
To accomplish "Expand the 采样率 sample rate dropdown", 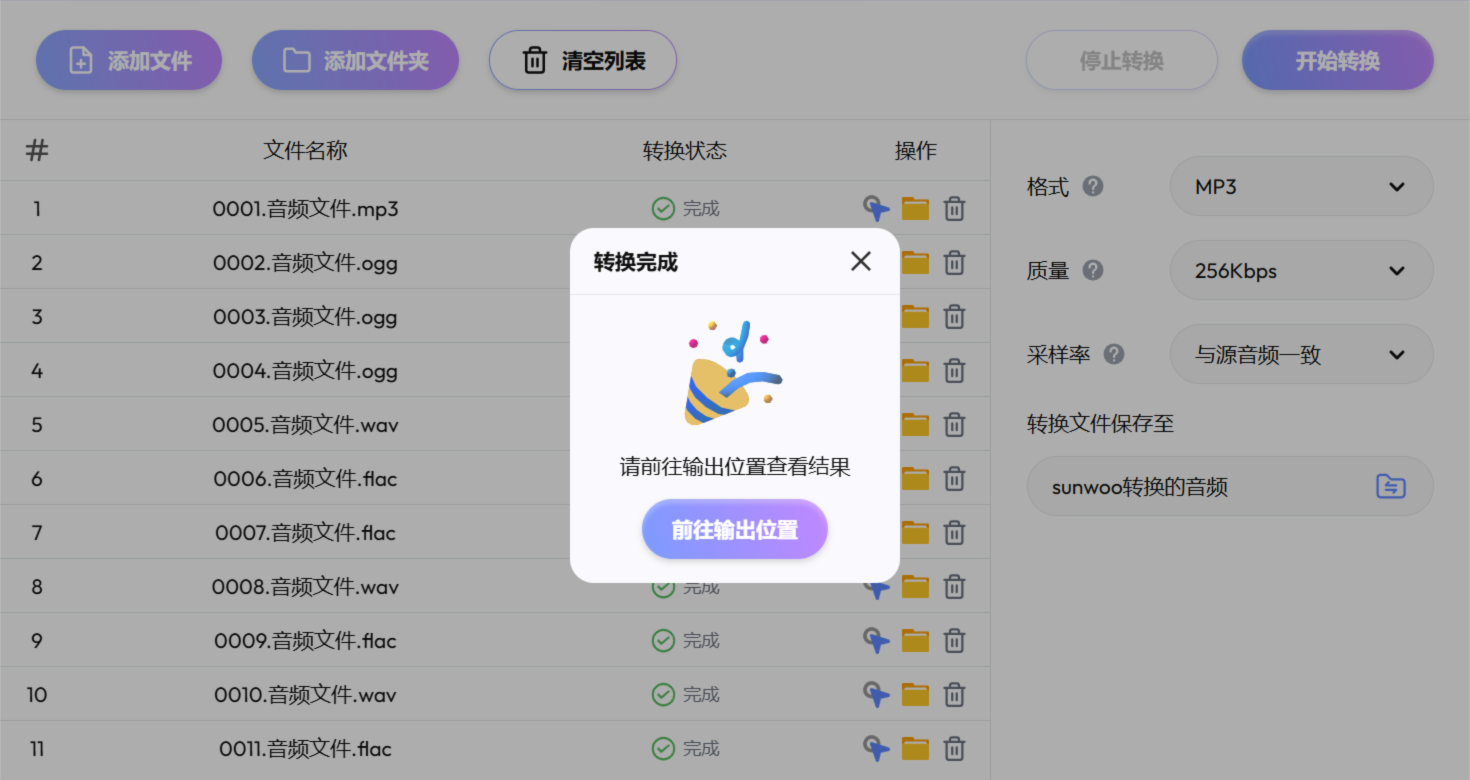I will [1301, 354].
